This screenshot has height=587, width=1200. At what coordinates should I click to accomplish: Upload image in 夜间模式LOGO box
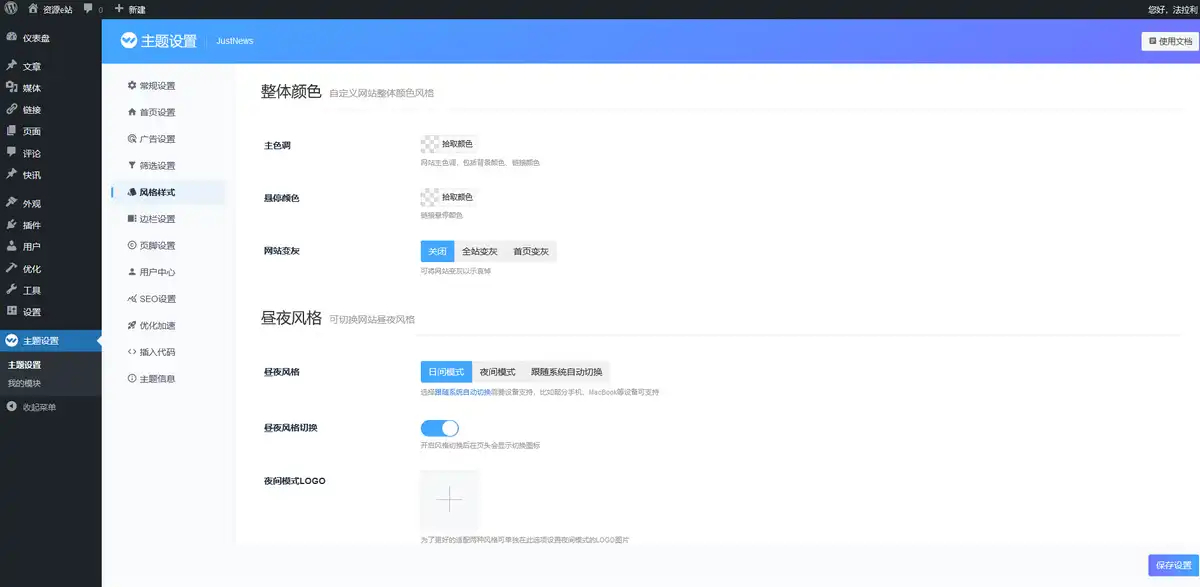tap(449, 499)
